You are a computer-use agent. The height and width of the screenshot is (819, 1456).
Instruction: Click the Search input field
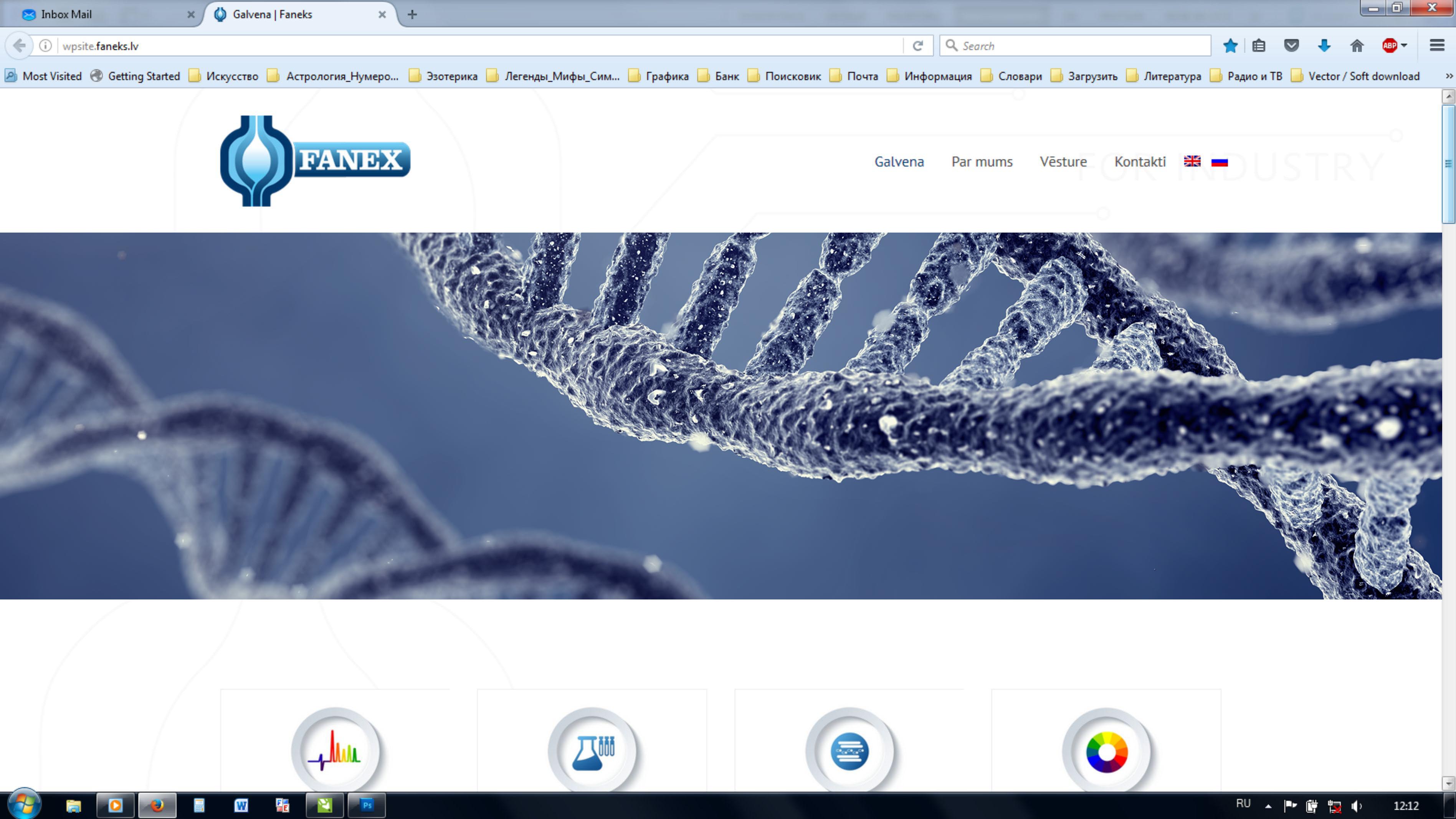point(1074,46)
